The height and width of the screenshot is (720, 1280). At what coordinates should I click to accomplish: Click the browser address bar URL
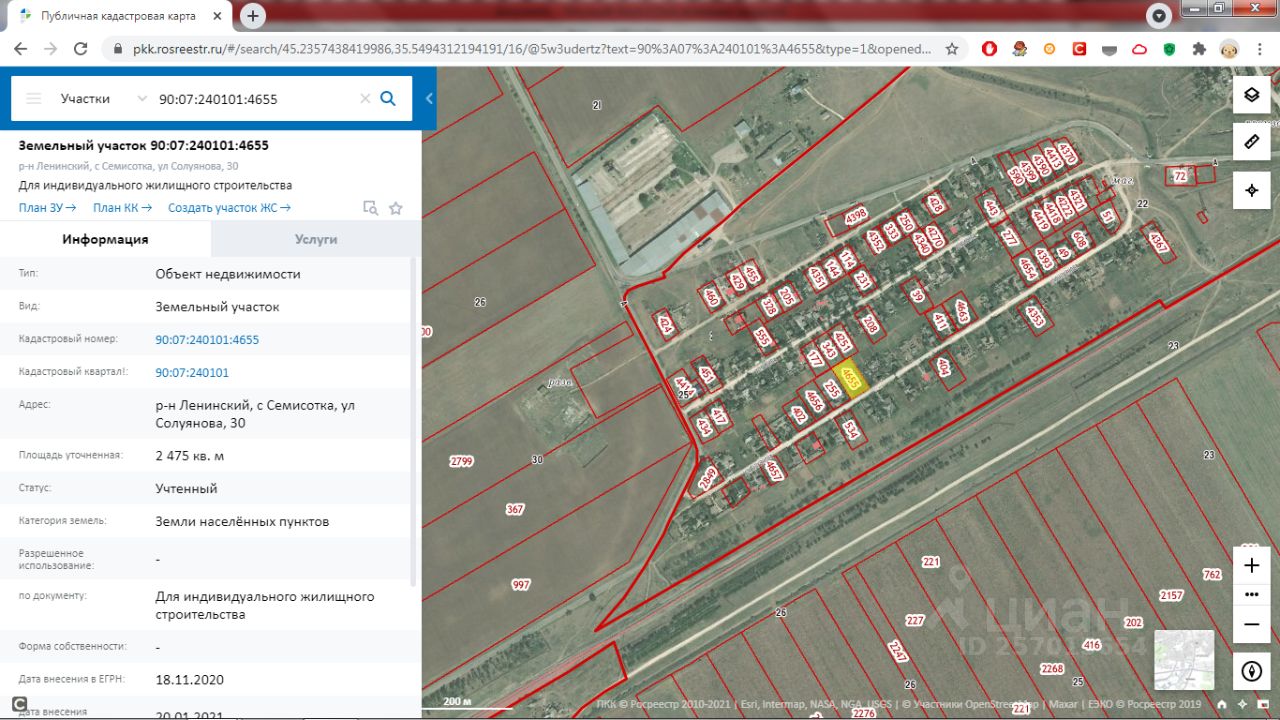coord(531,48)
